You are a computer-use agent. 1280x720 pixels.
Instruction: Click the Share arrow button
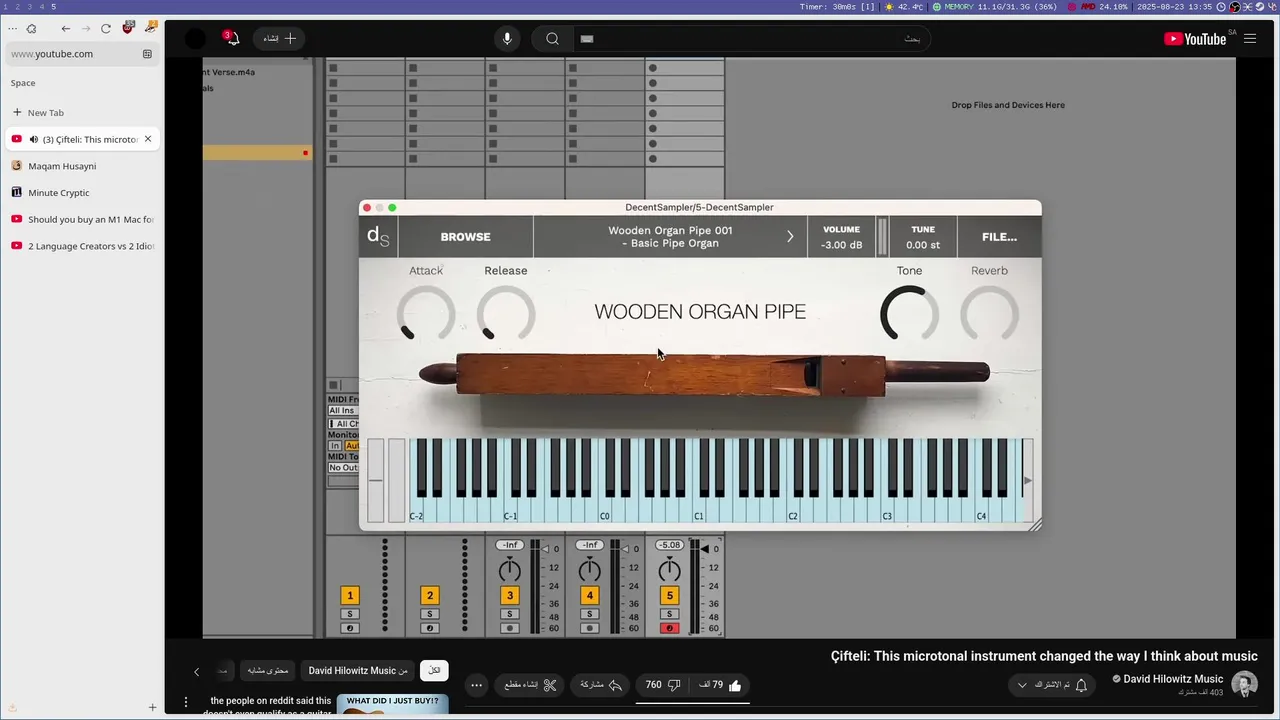pyautogui.click(x=602, y=685)
